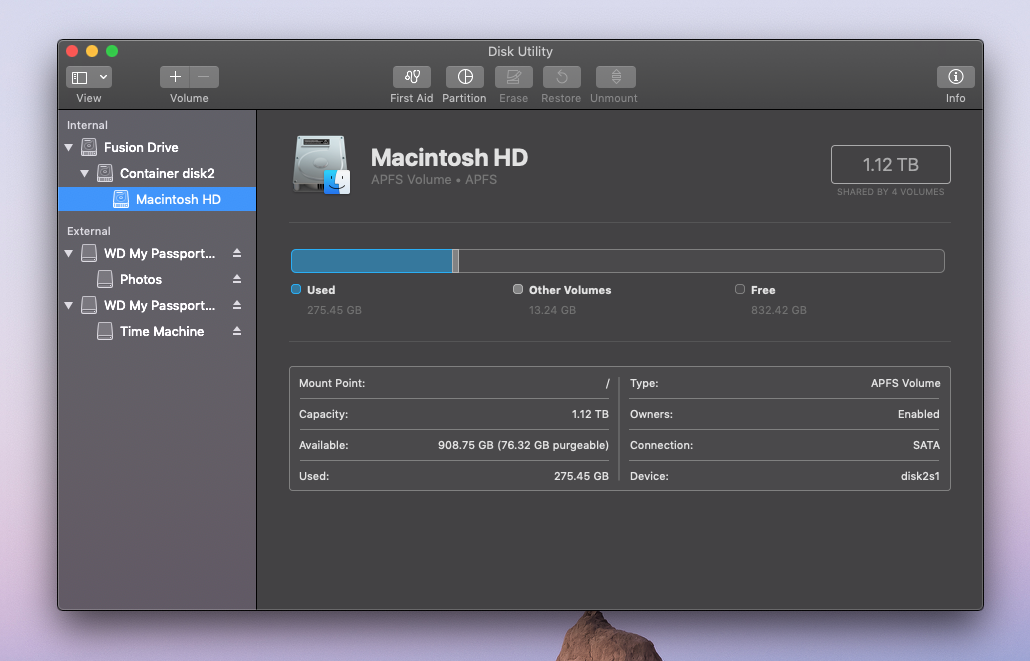Eject the Photos volume
The height and width of the screenshot is (661, 1030).
(236, 279)
